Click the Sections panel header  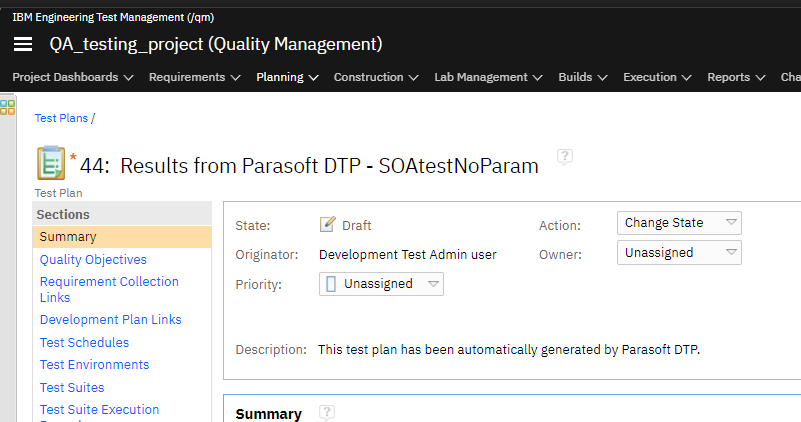122,214
